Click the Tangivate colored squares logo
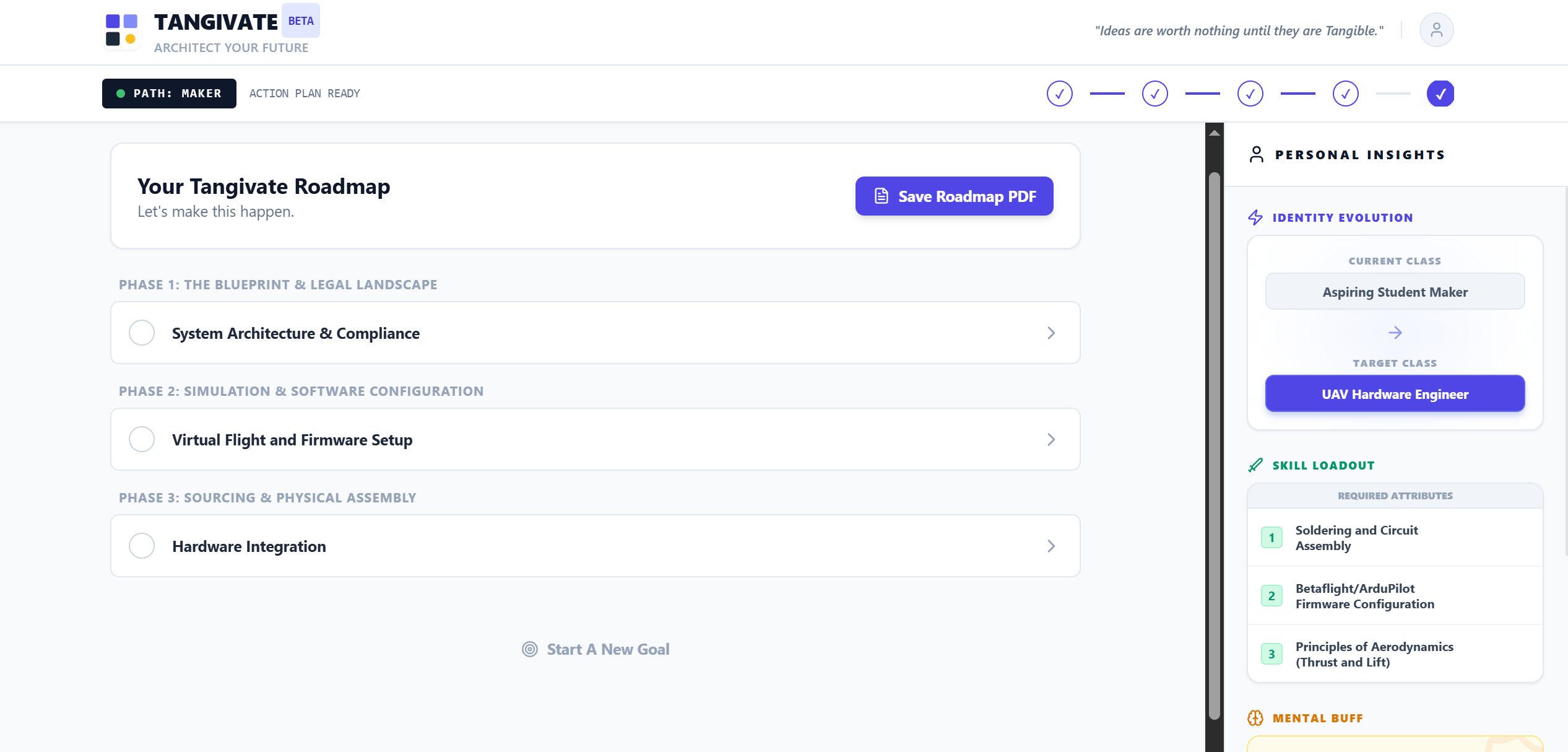 click(121, 30)
